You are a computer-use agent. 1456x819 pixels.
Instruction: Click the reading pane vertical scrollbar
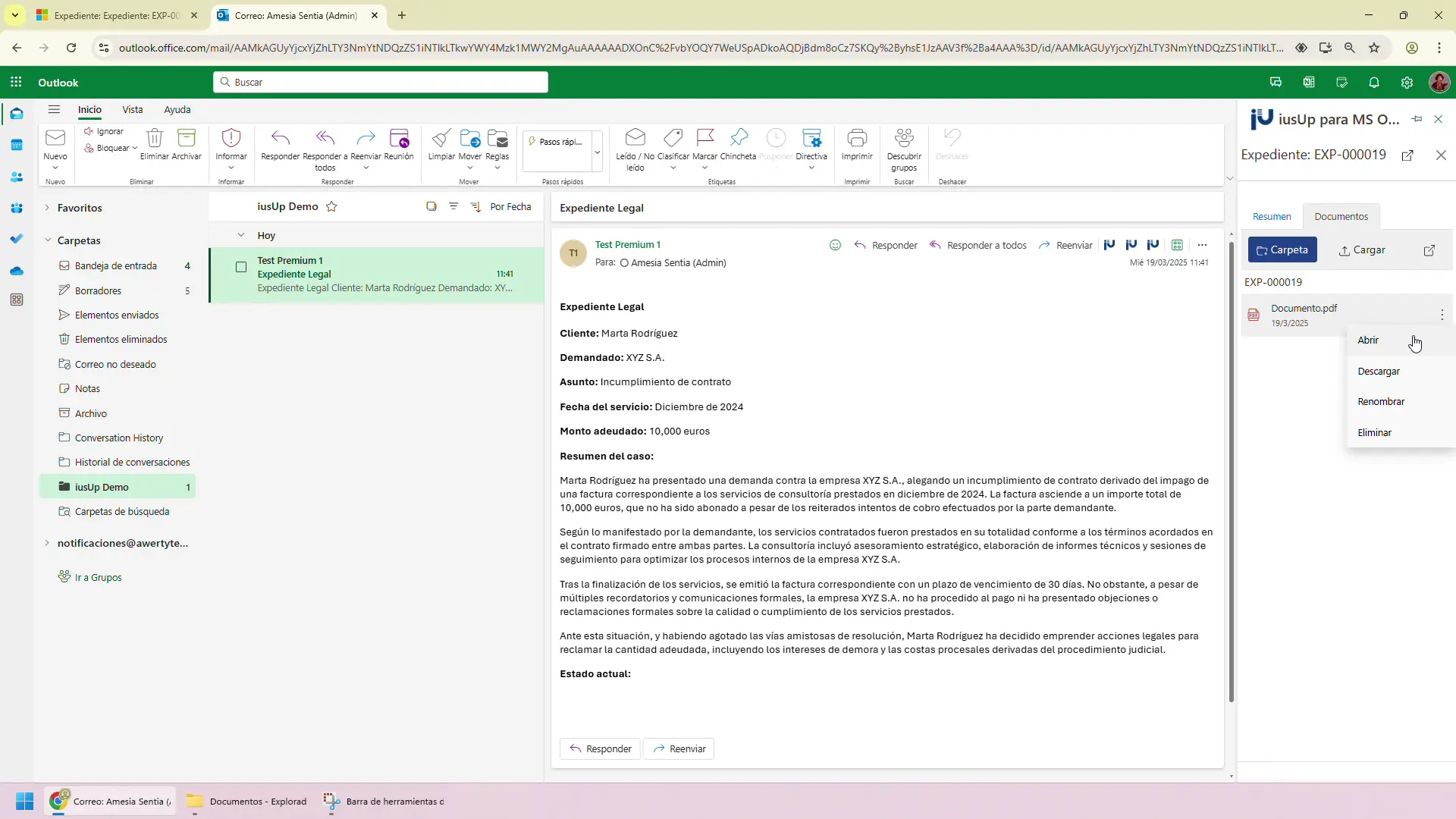point(1231,470)
